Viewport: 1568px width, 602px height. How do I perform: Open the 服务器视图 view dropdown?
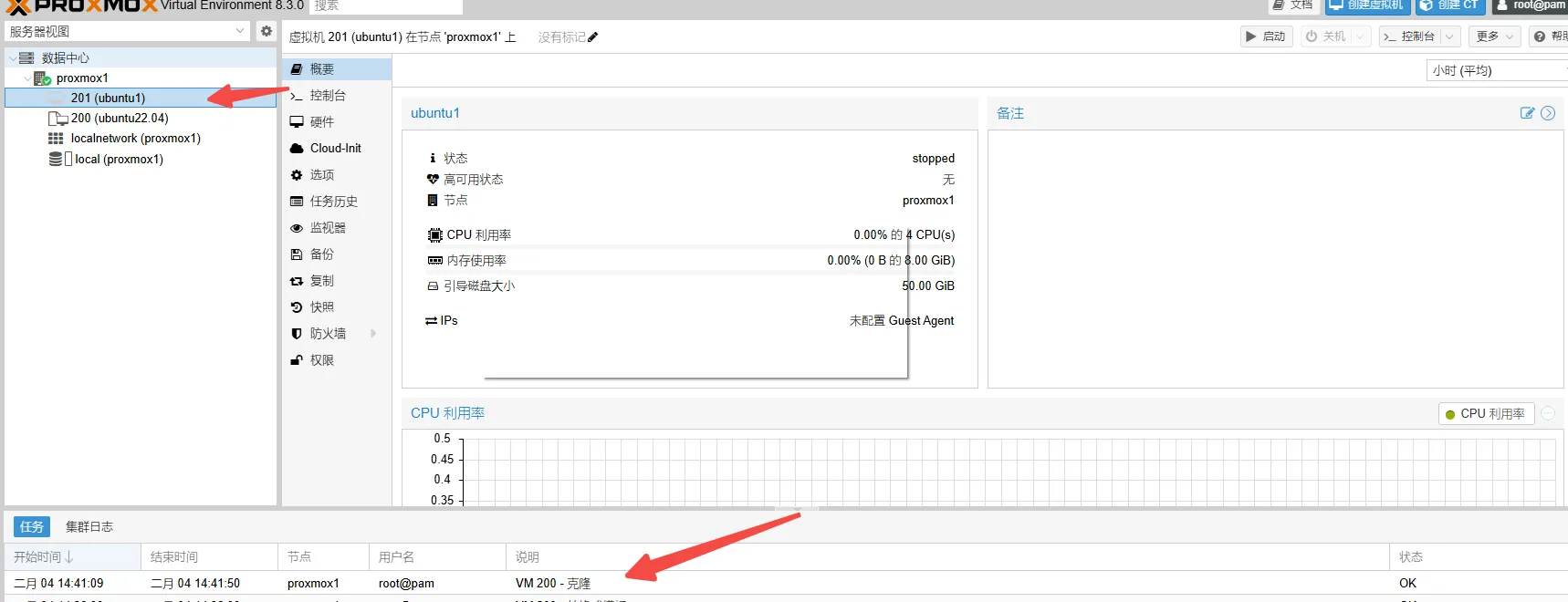240,31
